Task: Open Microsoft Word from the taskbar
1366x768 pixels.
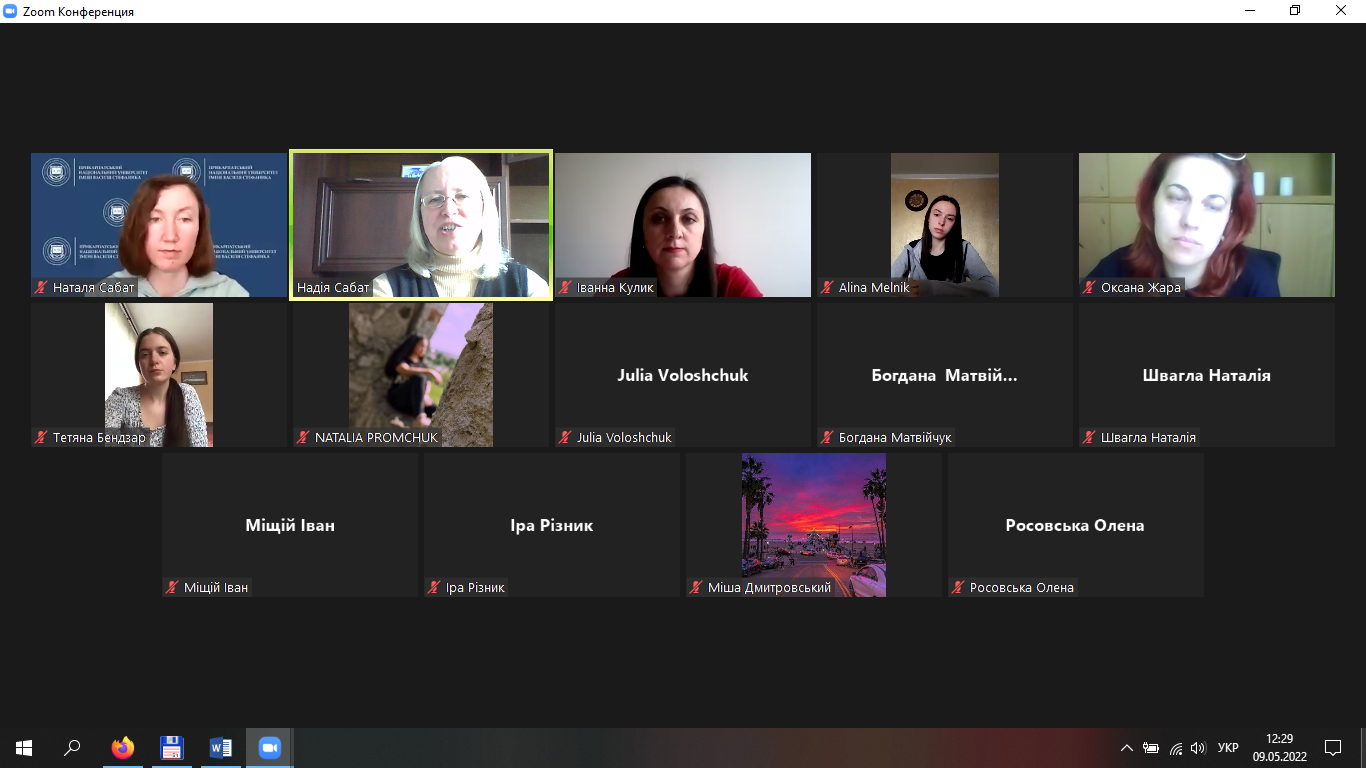Action: (x=221, y=747)
